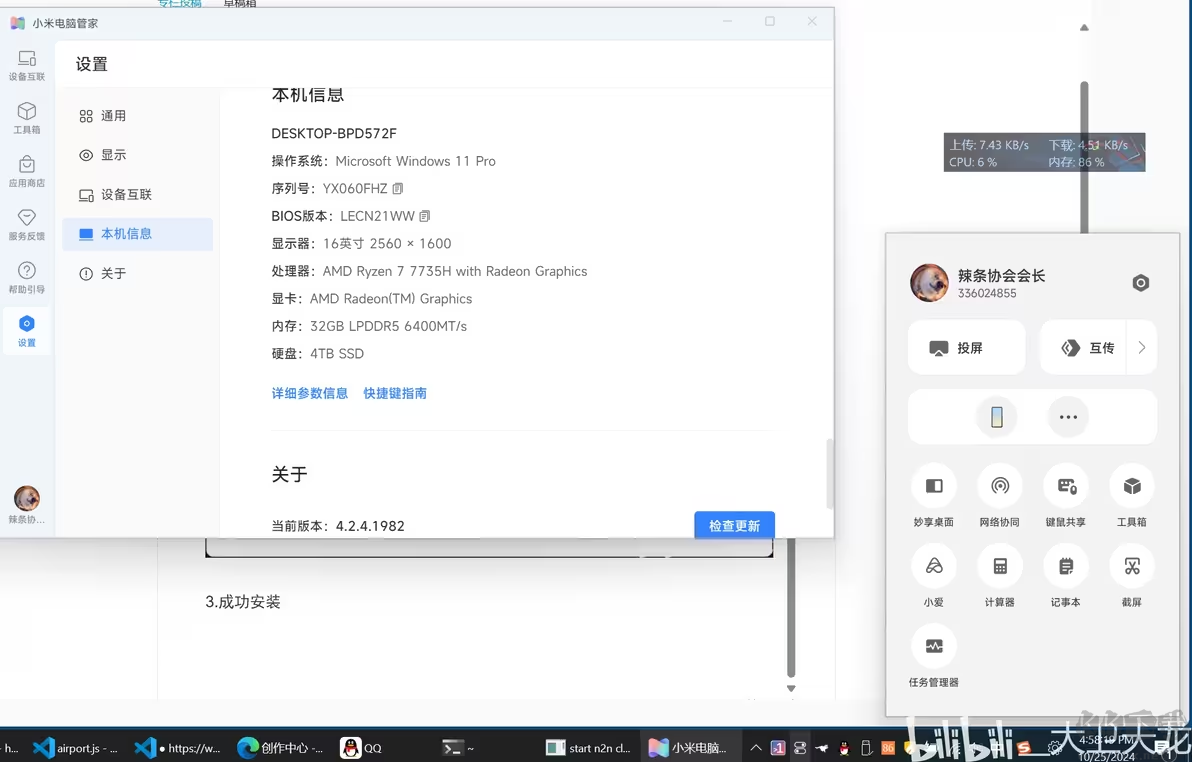Copy the BIOS version LECN21WW
The width and height of the screenshot is (1192, 762).
pyautogui.click(x=425, y=216)
